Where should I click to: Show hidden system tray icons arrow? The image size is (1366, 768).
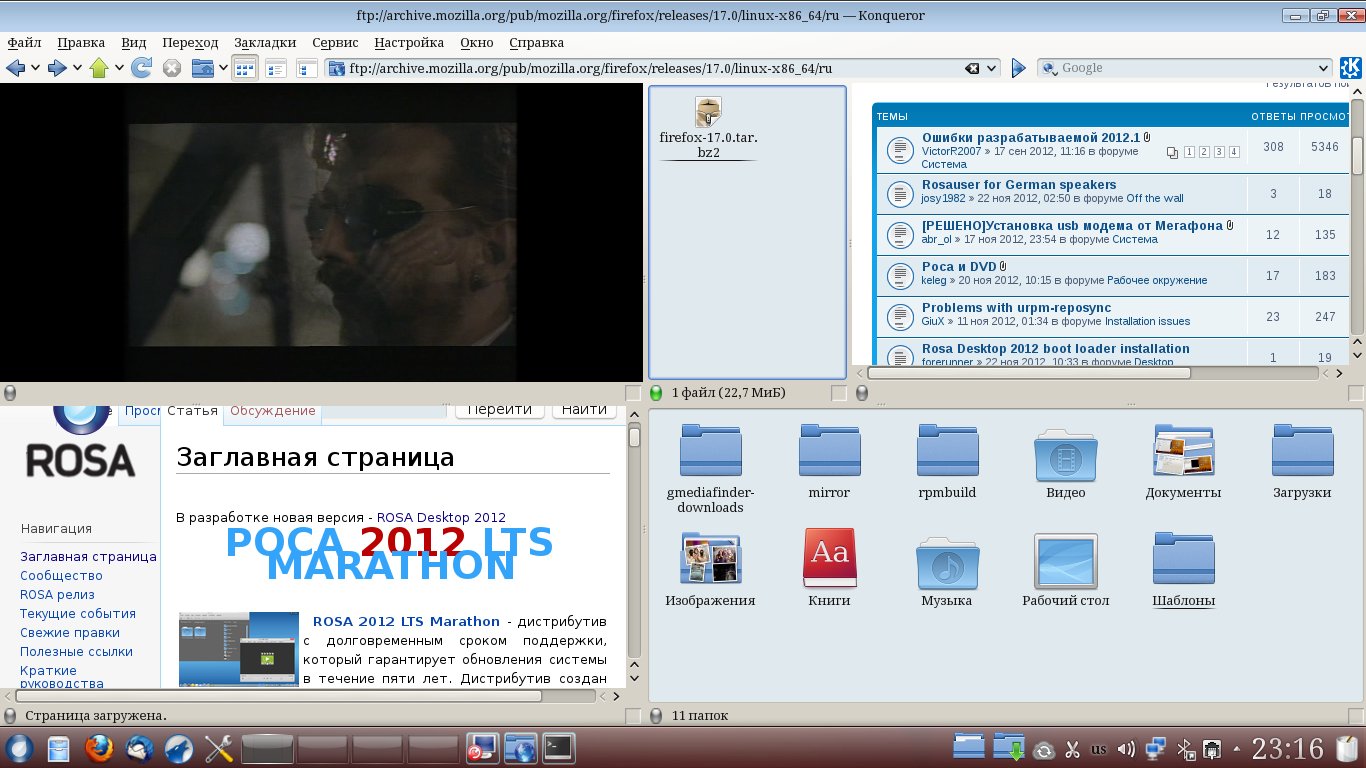(1236, 749)
